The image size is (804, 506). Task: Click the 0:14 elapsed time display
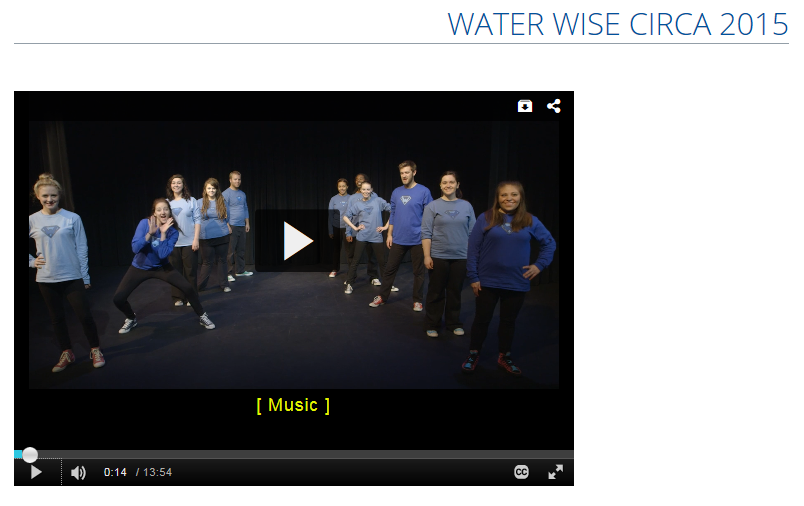[x=115, y=472]
